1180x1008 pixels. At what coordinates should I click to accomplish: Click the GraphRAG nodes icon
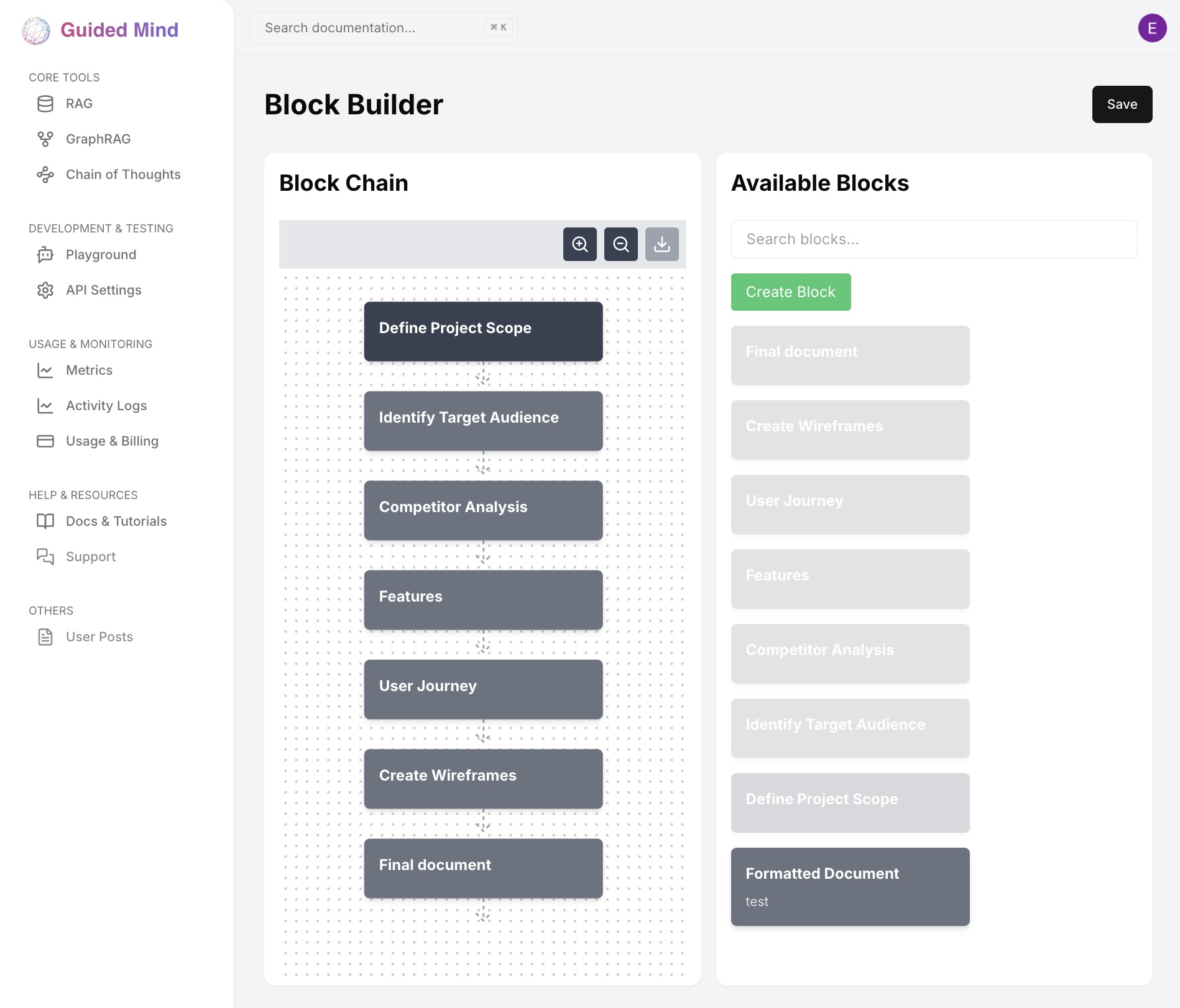pyautogui.click(x=45, y=139)
